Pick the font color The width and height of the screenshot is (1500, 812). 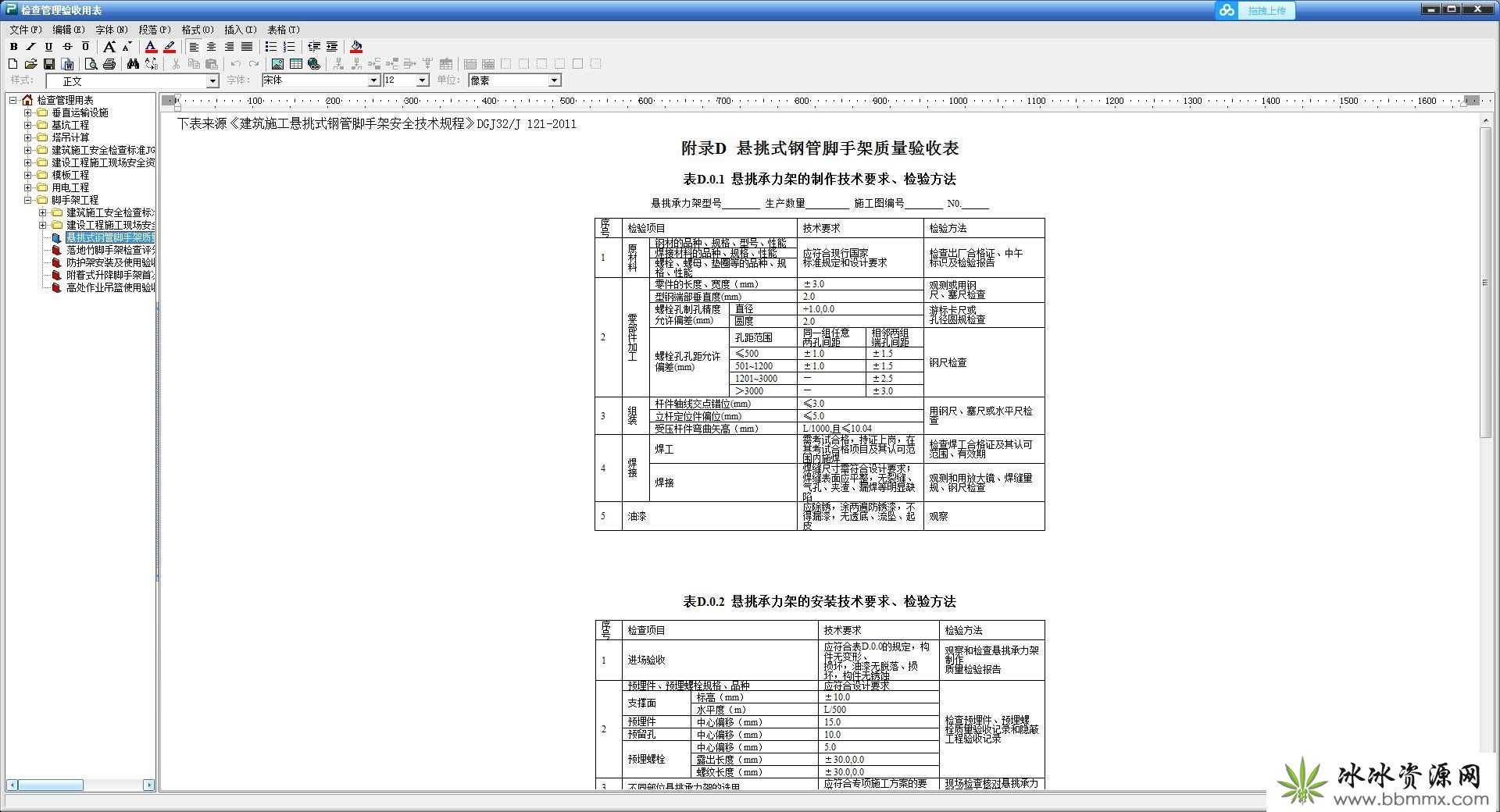[152, 47]
